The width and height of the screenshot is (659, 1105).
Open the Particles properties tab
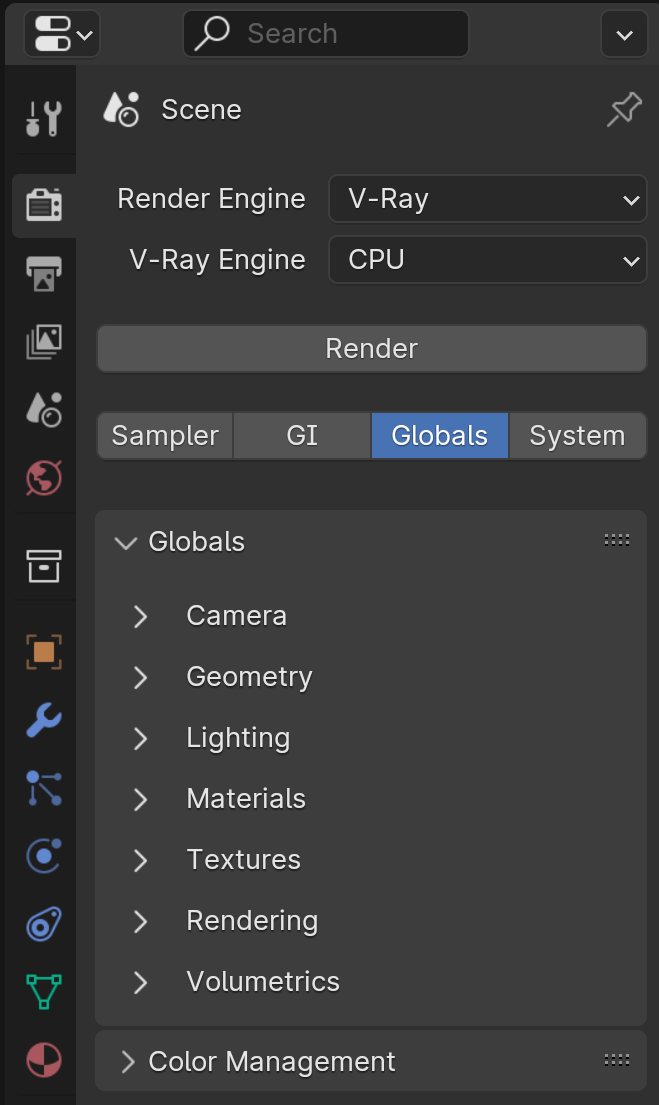point(43,788)
